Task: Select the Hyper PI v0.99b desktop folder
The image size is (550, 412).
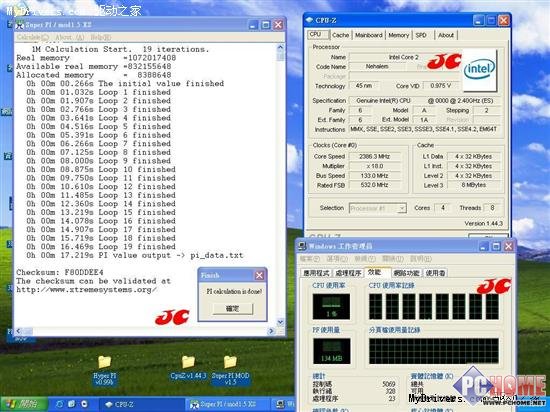Action: tap(104, 370)
